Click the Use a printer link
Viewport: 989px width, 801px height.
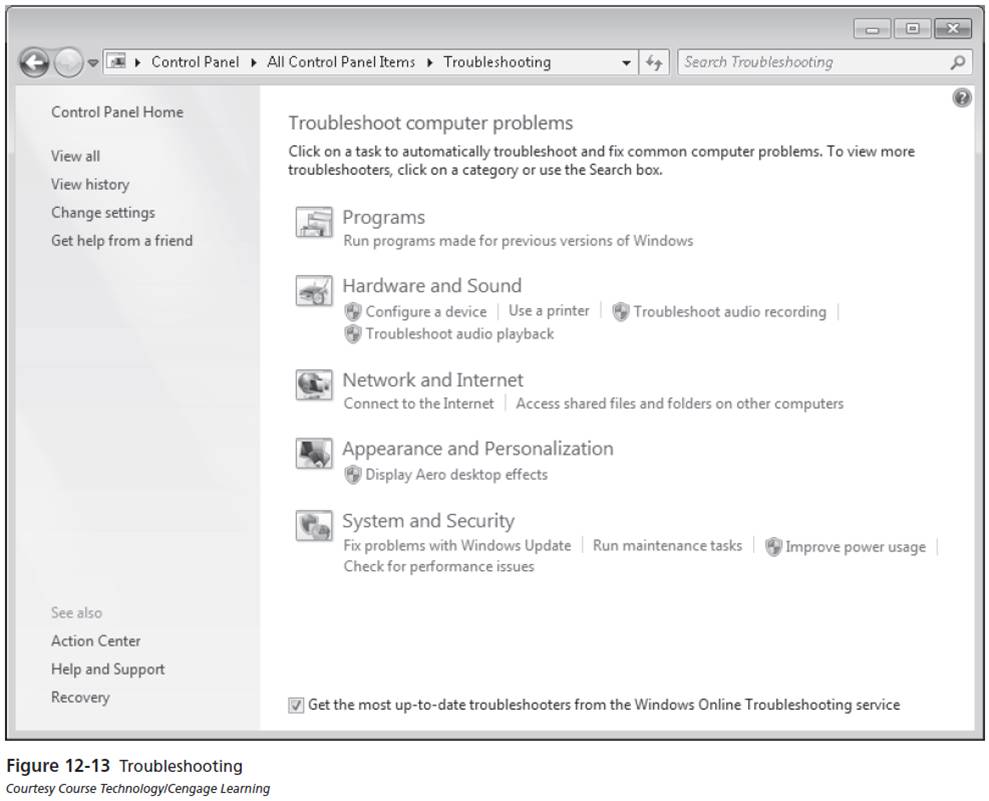click(549, 311)
